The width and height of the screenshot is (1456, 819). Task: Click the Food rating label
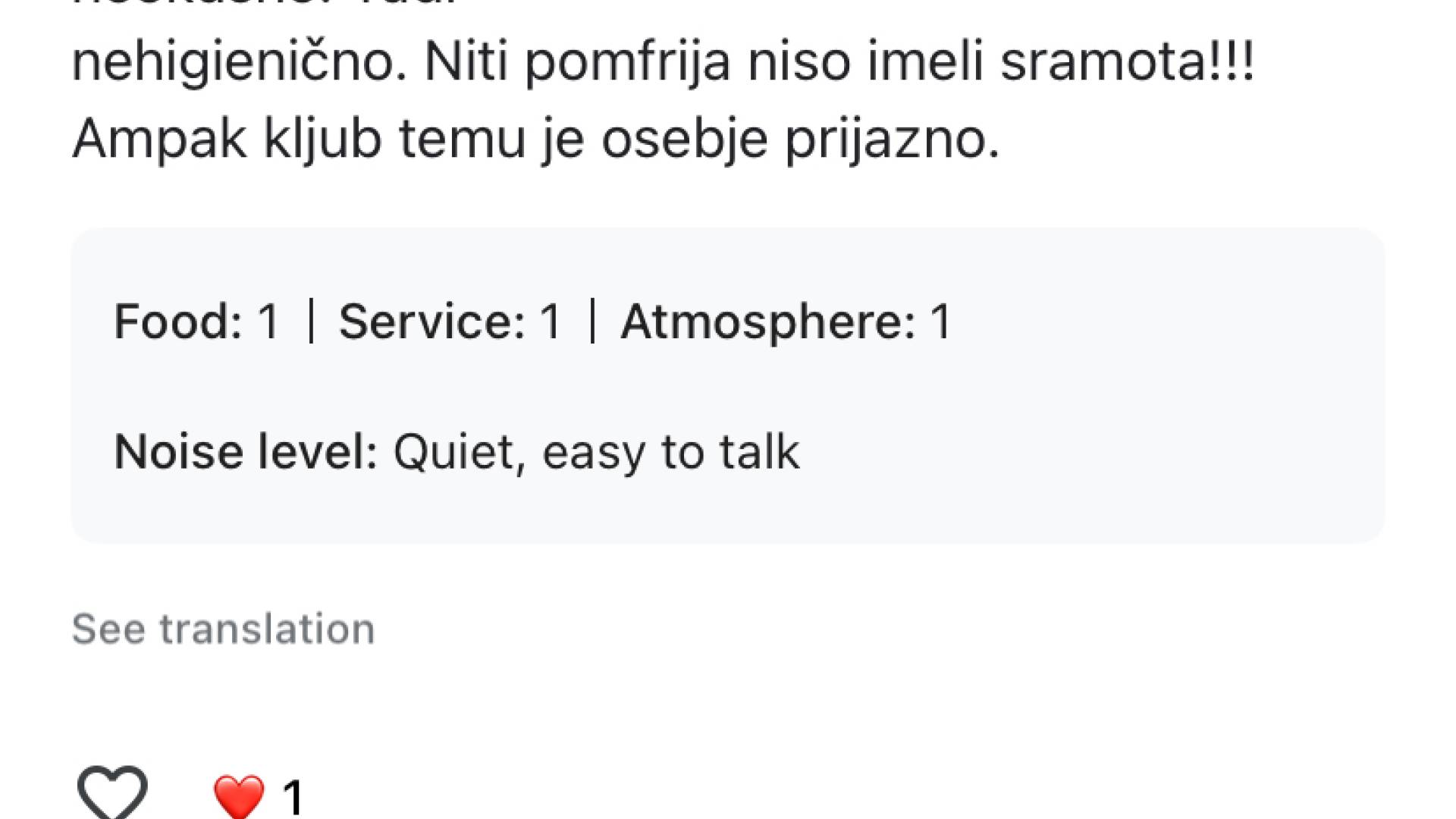point(177,321)
